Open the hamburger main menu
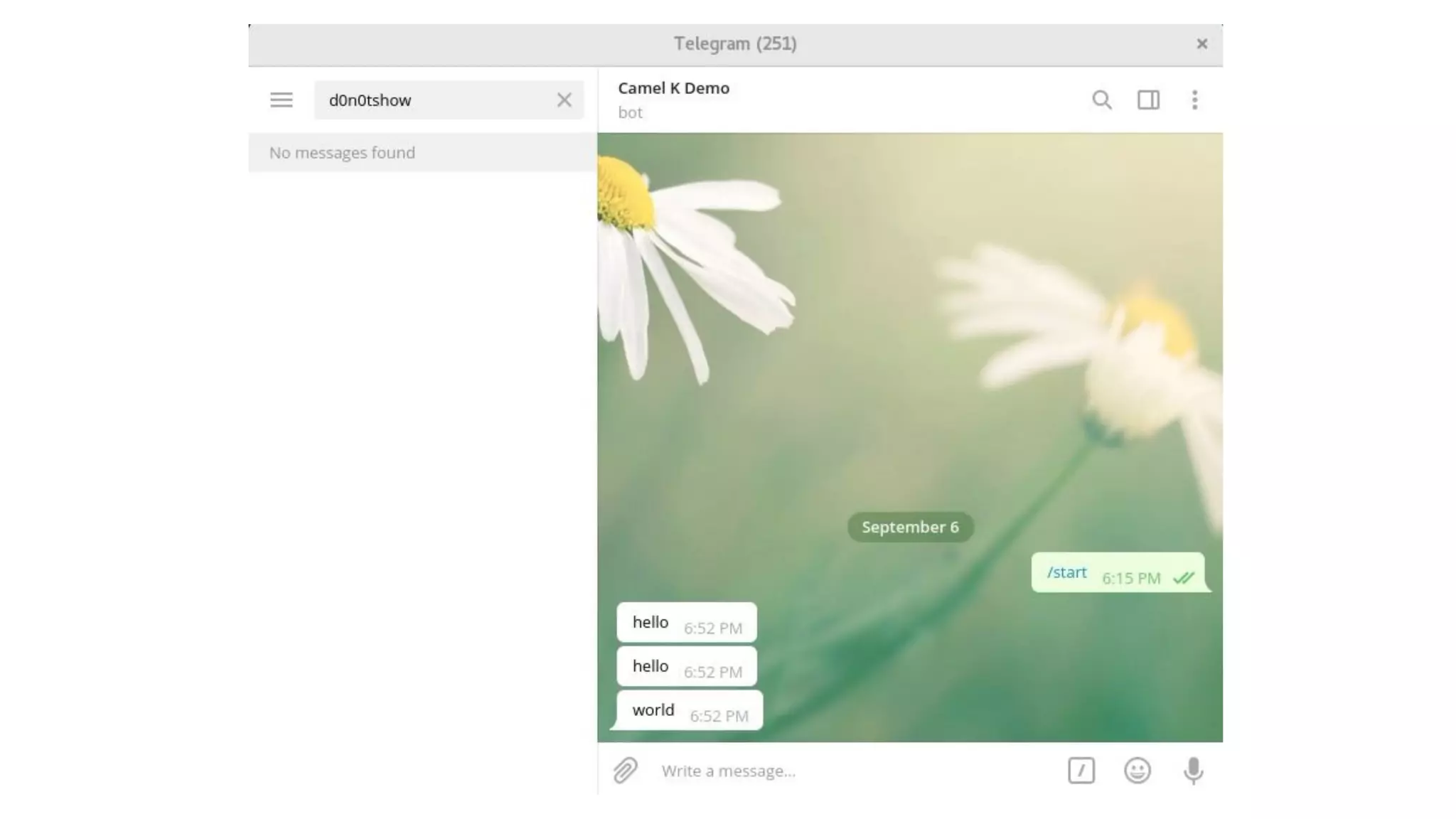The width and height of the screenshot is (1456, 819). point(281,100)
